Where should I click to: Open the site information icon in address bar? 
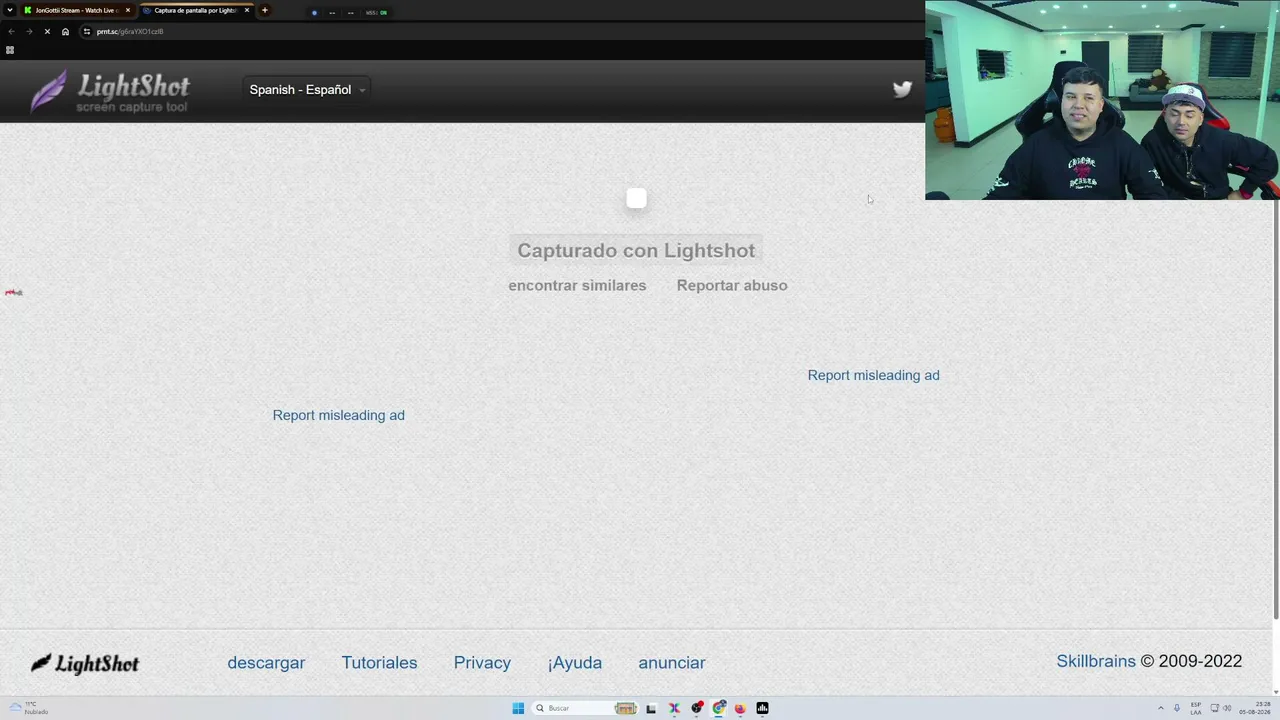(87, 31)
